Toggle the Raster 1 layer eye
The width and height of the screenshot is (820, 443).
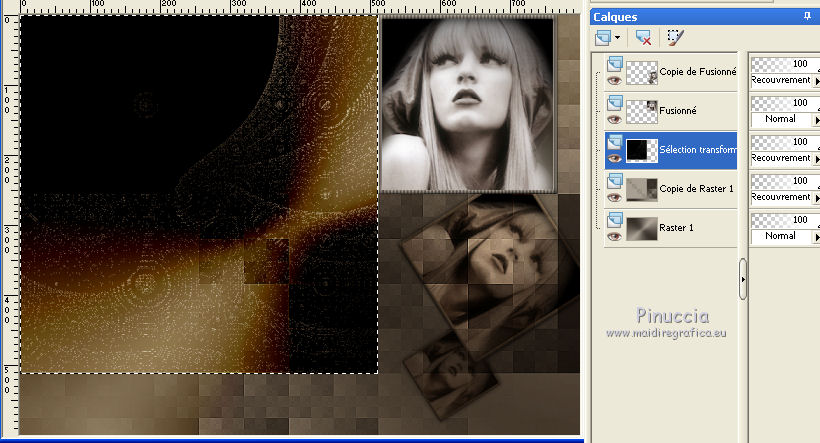coord(614,236)
